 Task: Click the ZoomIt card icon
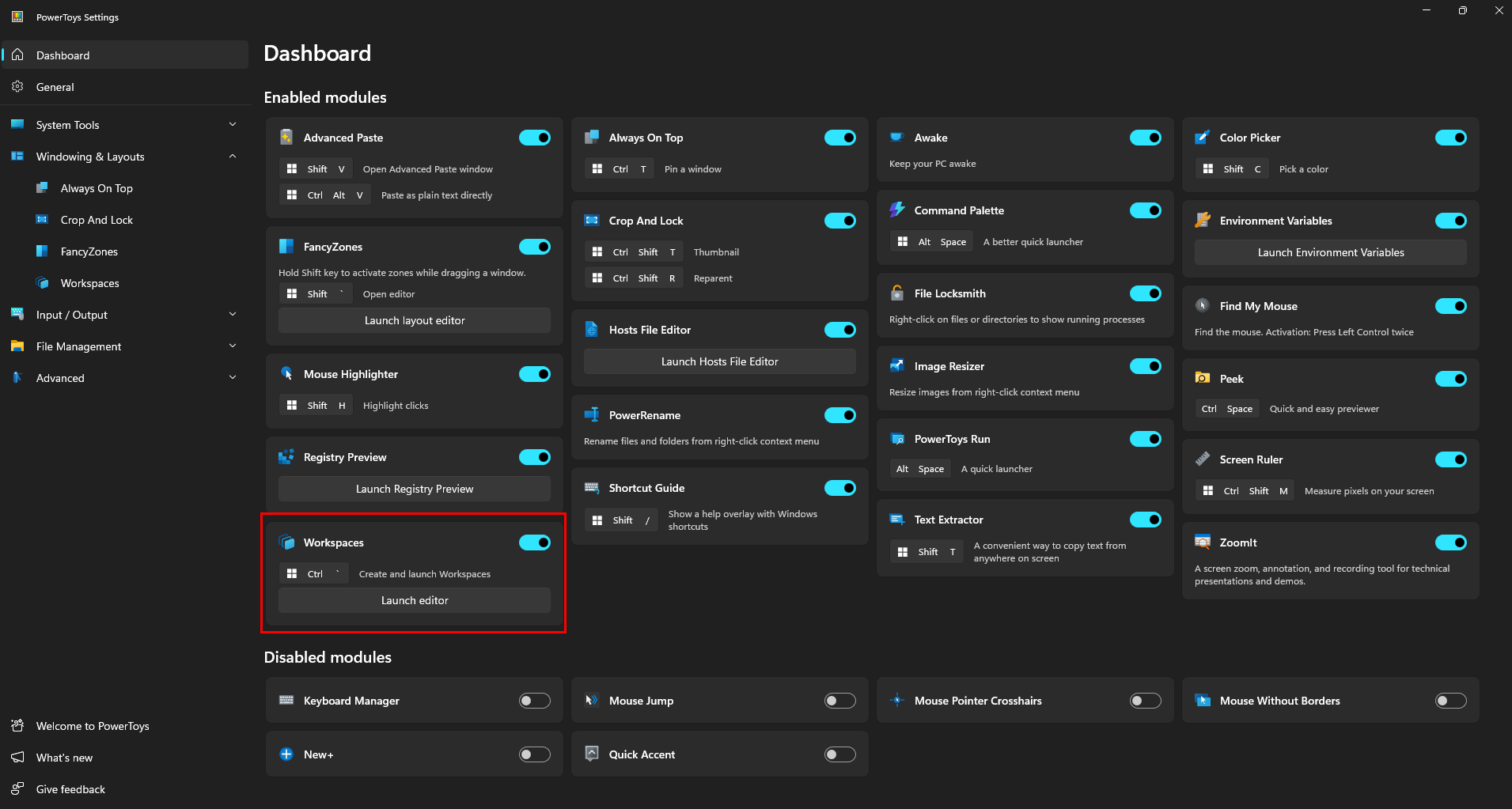coord(1203,542)
